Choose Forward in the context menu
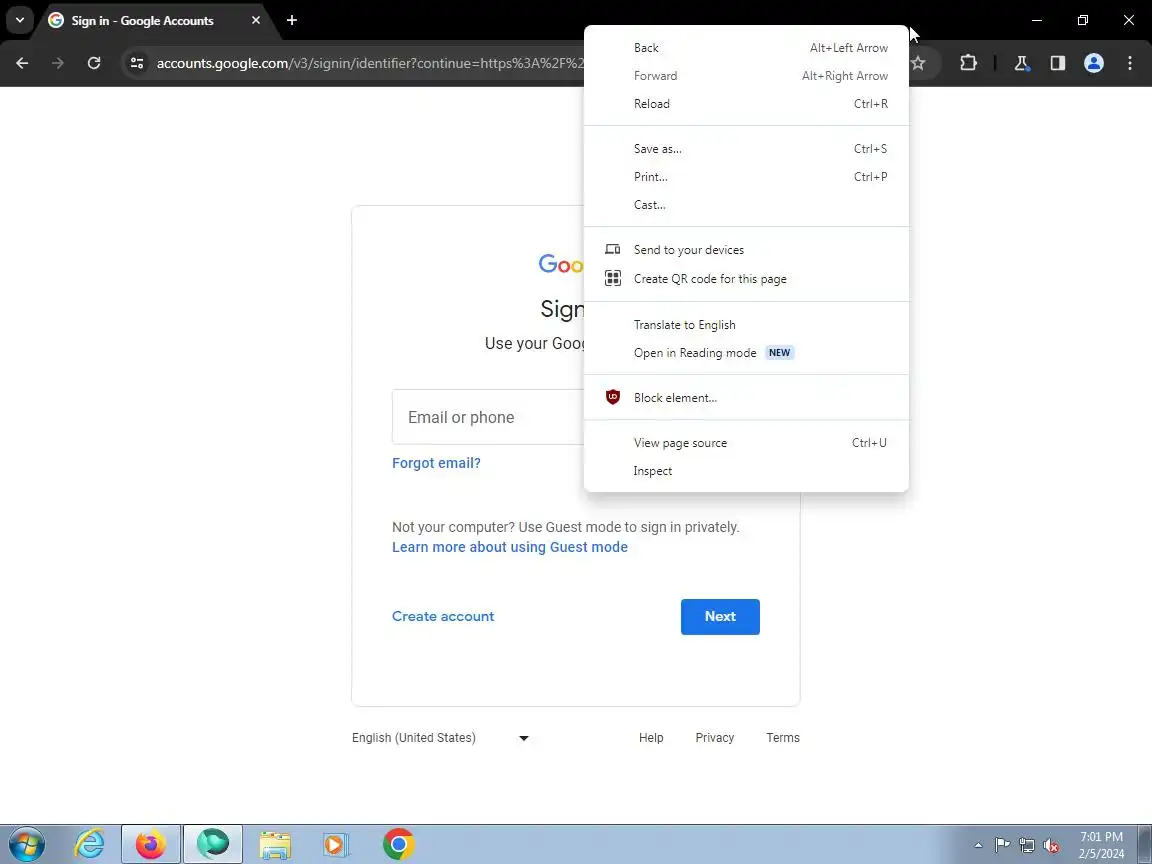The width and height of the screenshot is (1152, 864). pyautogui.click(x=746, y=76)
